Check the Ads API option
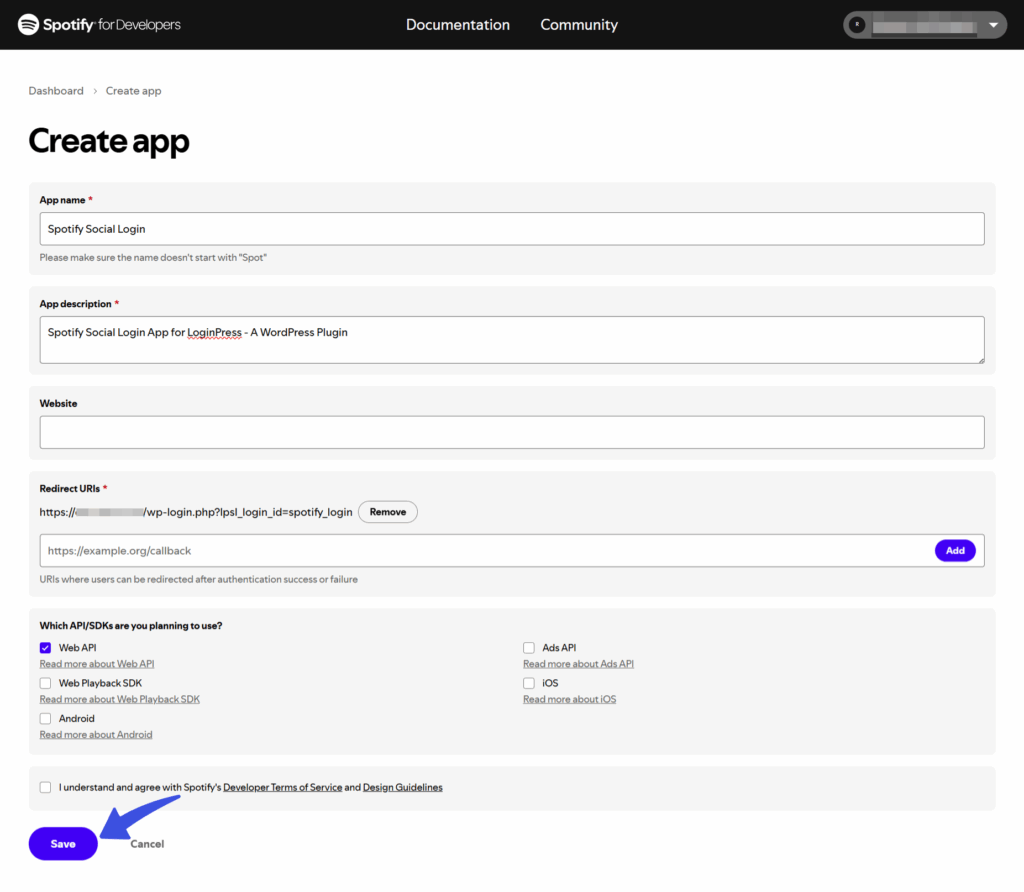The height and width of the screenshot is (892, 1024). 529,648
